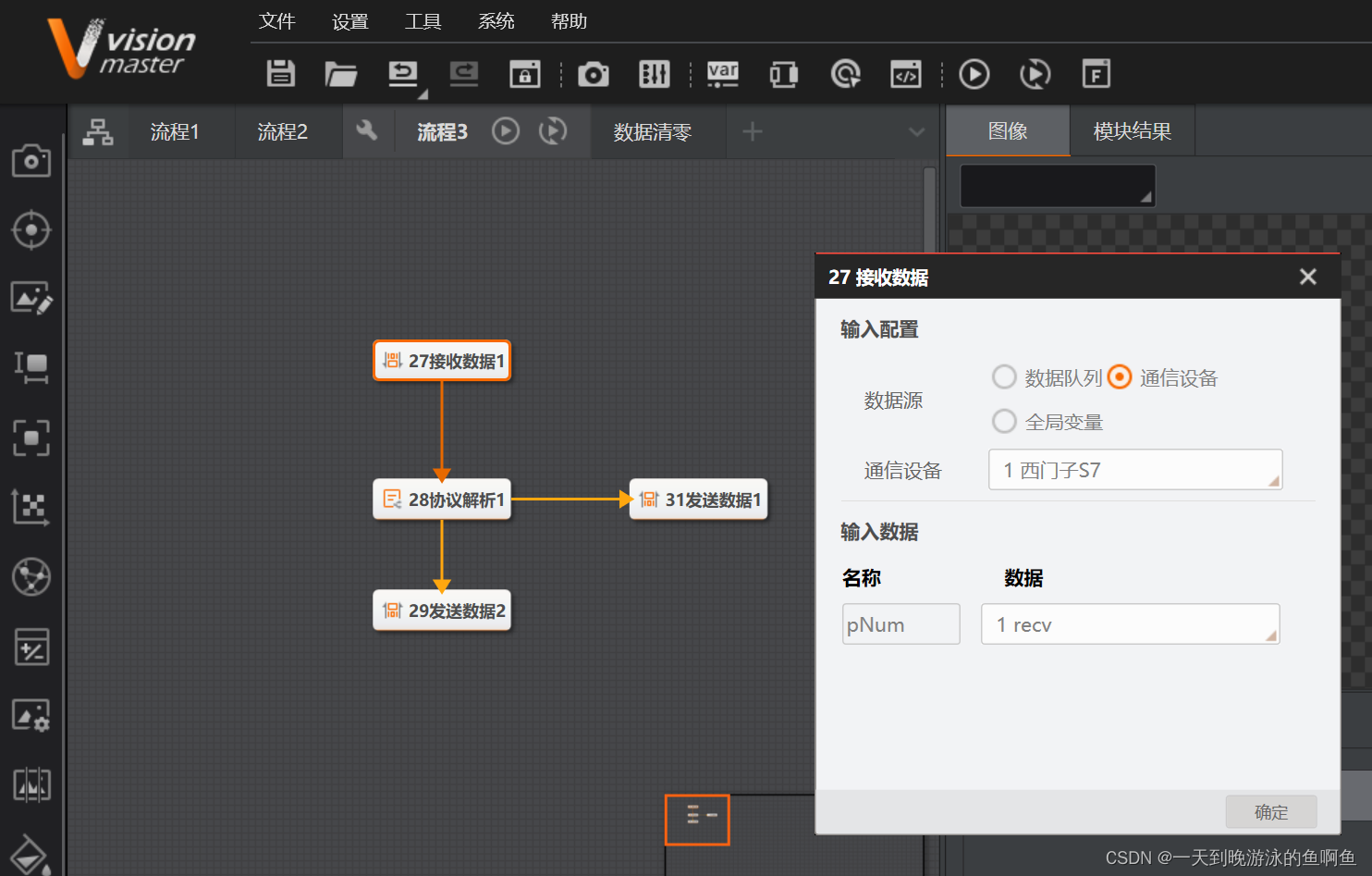Open the 通信设备 dropdown showing 西门子S7
This screenshot has width=1372, height=876.
(1135, 470)
